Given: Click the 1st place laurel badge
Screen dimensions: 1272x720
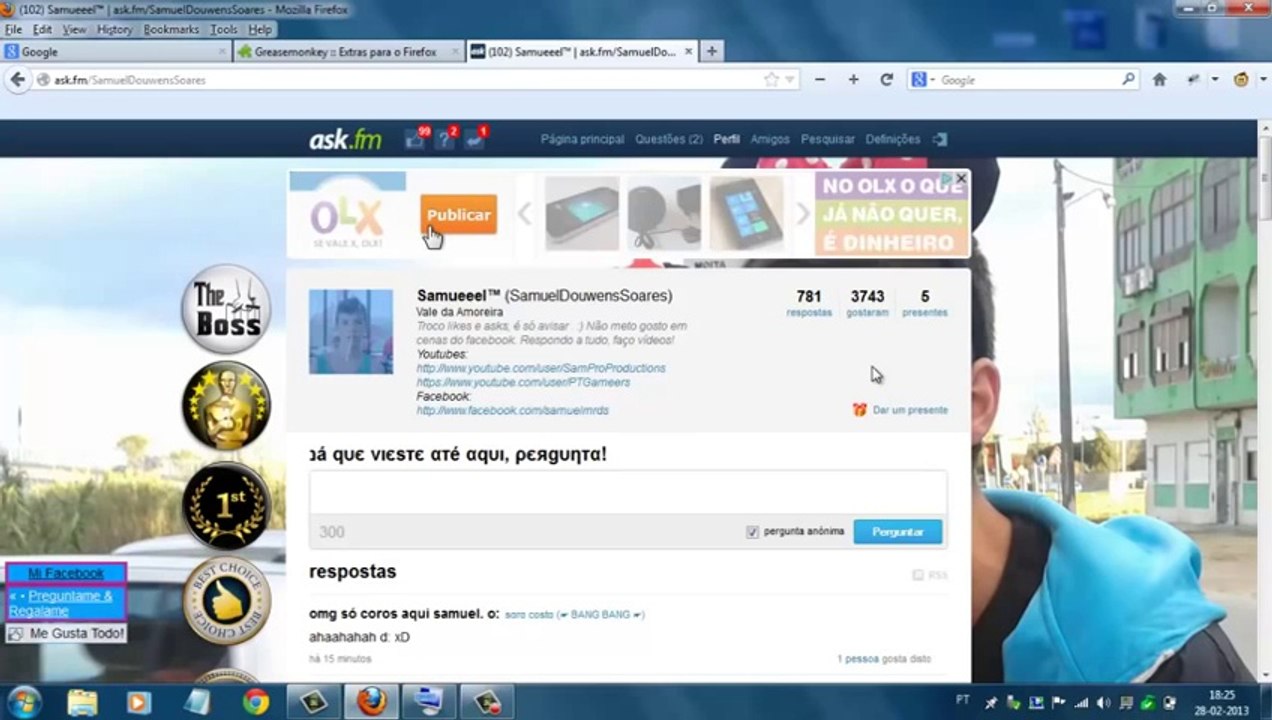Looking at the screenshot, I should click(x=226, y=505).
